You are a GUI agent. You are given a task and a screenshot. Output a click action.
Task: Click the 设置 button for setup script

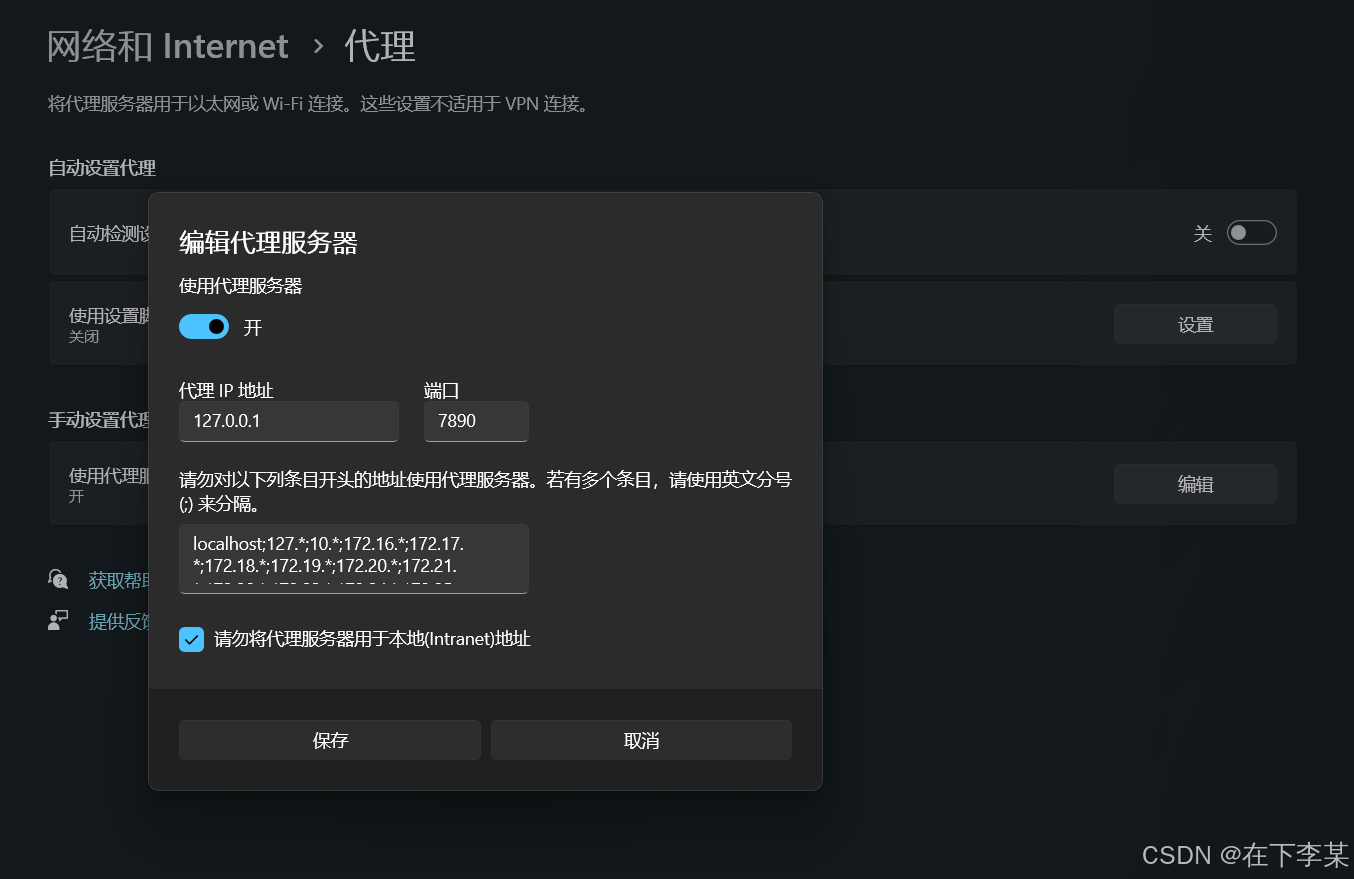pos(1195,324)
